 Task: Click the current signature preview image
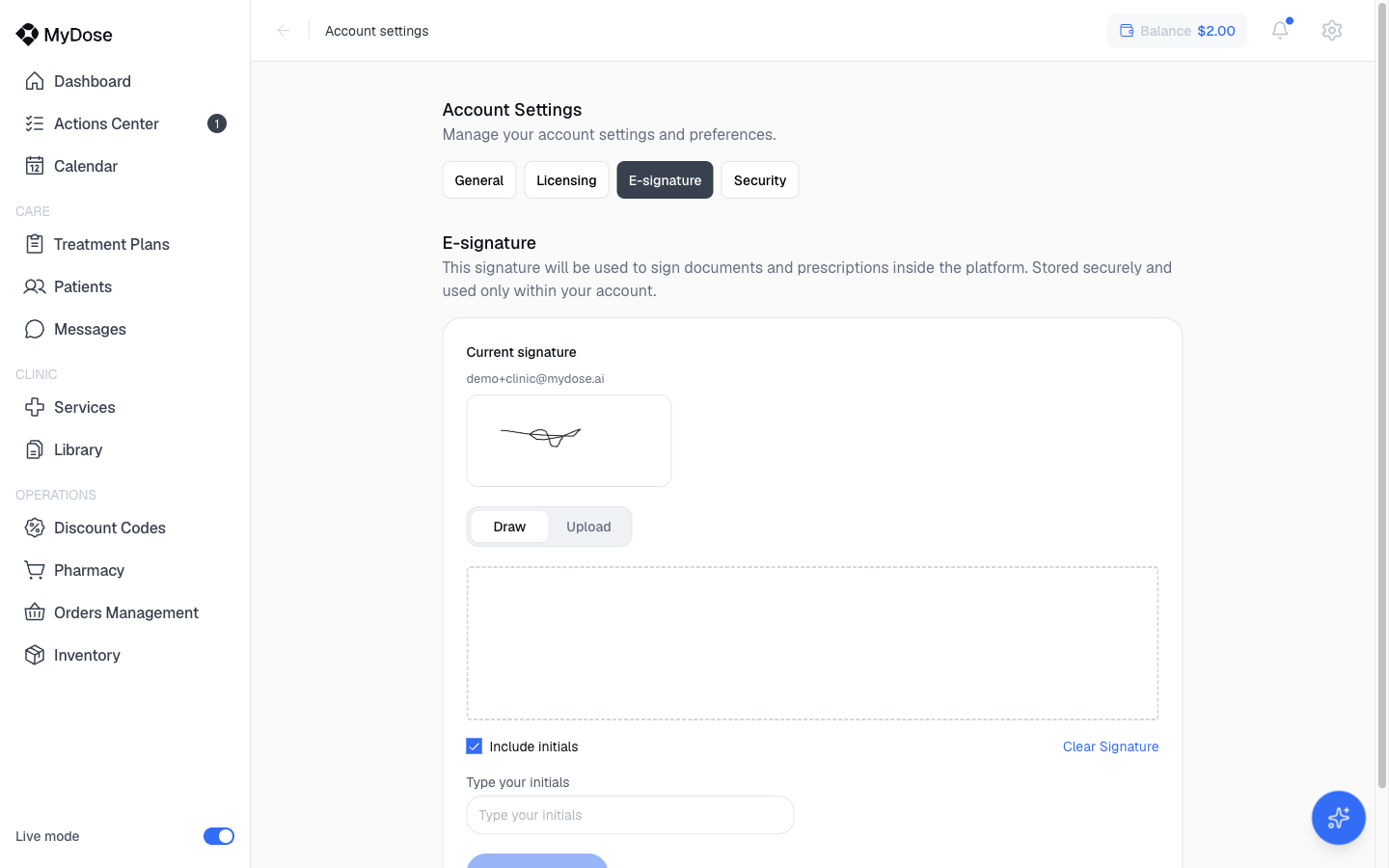click(x=569, y=441)
